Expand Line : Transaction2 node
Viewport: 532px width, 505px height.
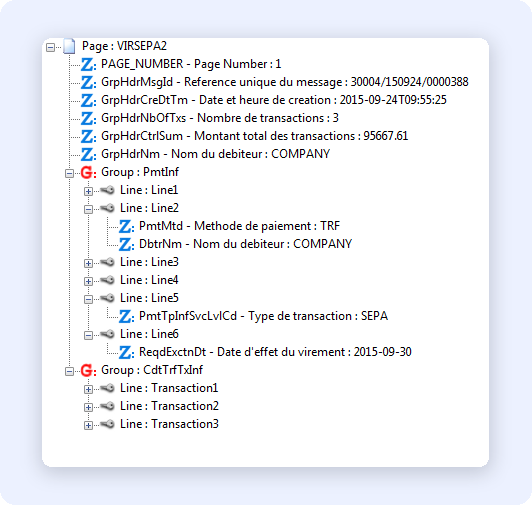click(88, 407)
